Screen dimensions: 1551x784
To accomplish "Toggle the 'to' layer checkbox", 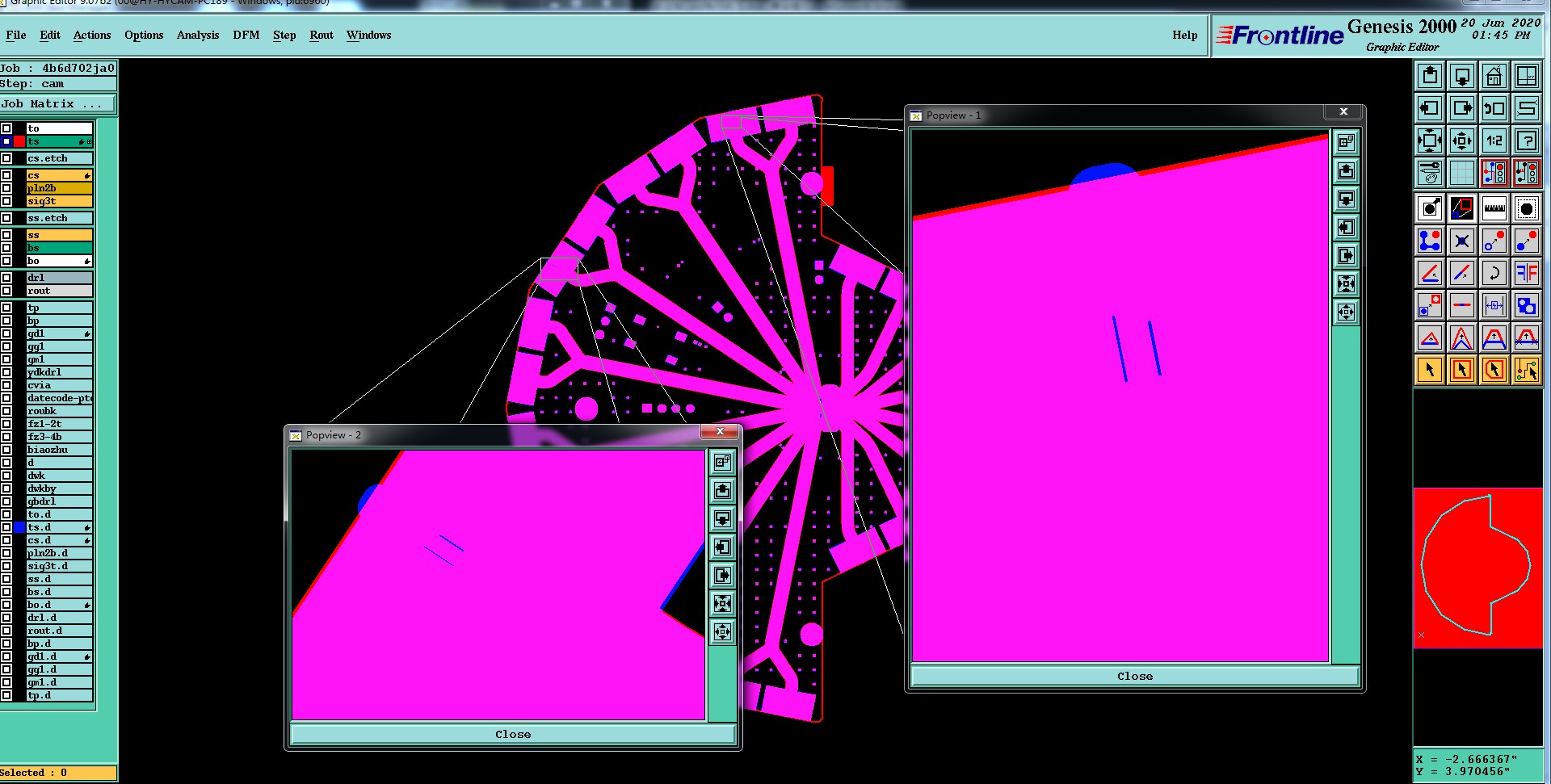I will [6, 128].
